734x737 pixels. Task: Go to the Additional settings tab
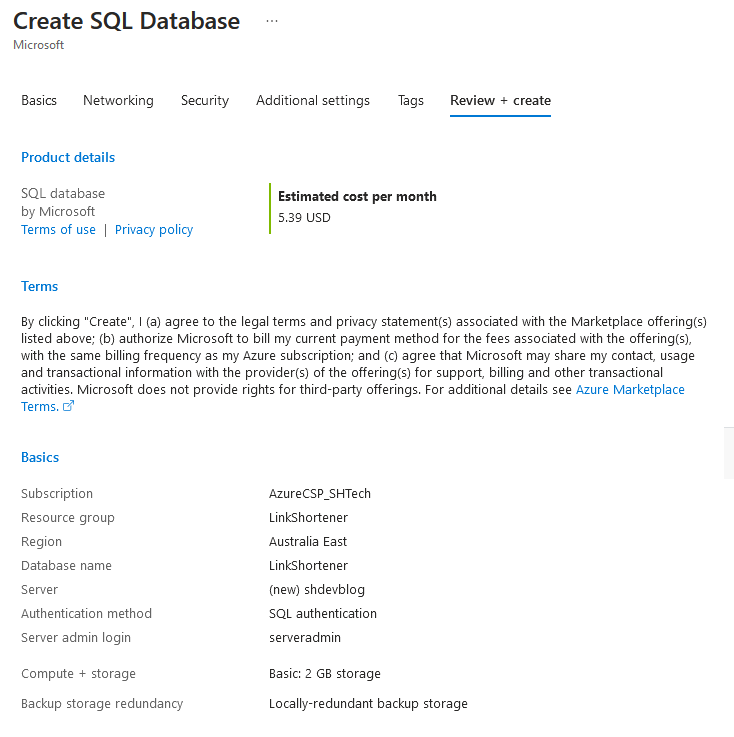click(x=313, y=100)
